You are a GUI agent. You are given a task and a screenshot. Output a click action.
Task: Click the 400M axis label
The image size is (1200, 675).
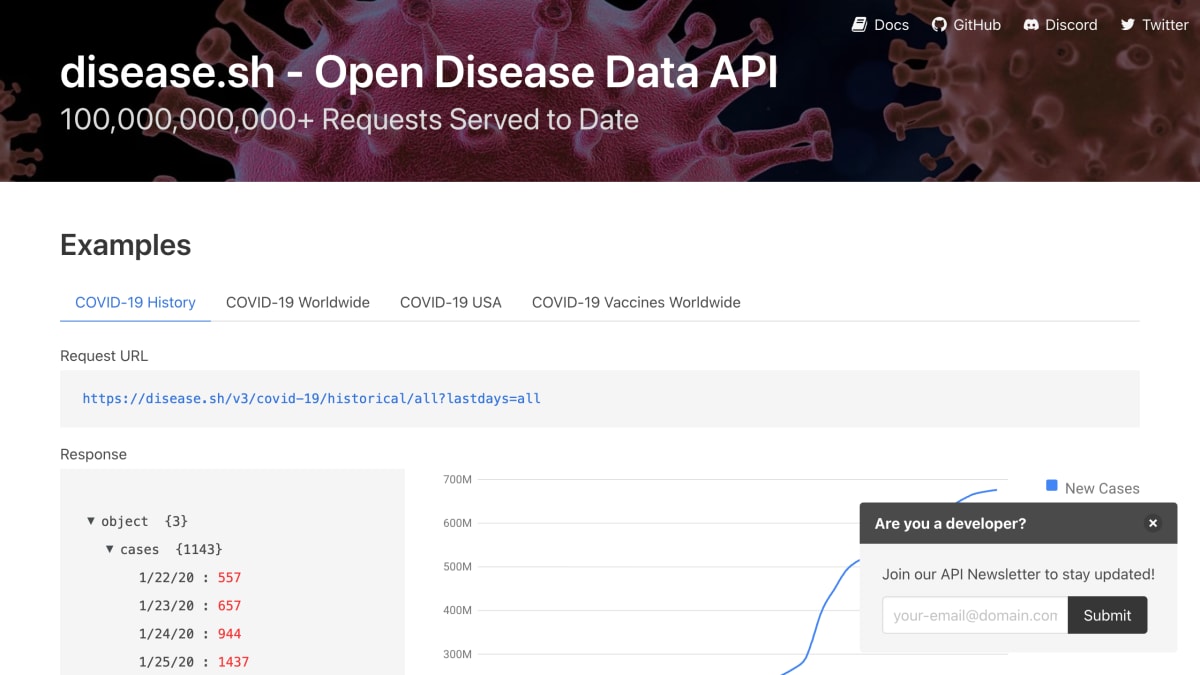457,610
